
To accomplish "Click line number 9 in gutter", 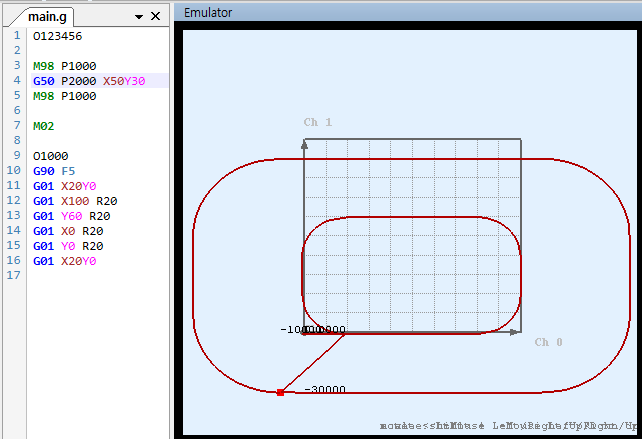I will (17, 156).
